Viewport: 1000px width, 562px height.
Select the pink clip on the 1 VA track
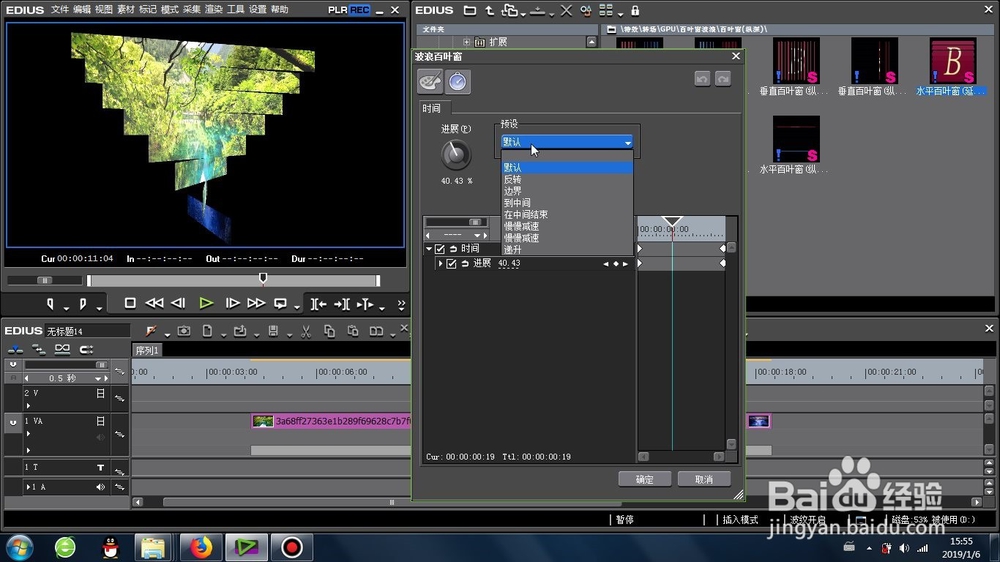[x=332, y=421]
